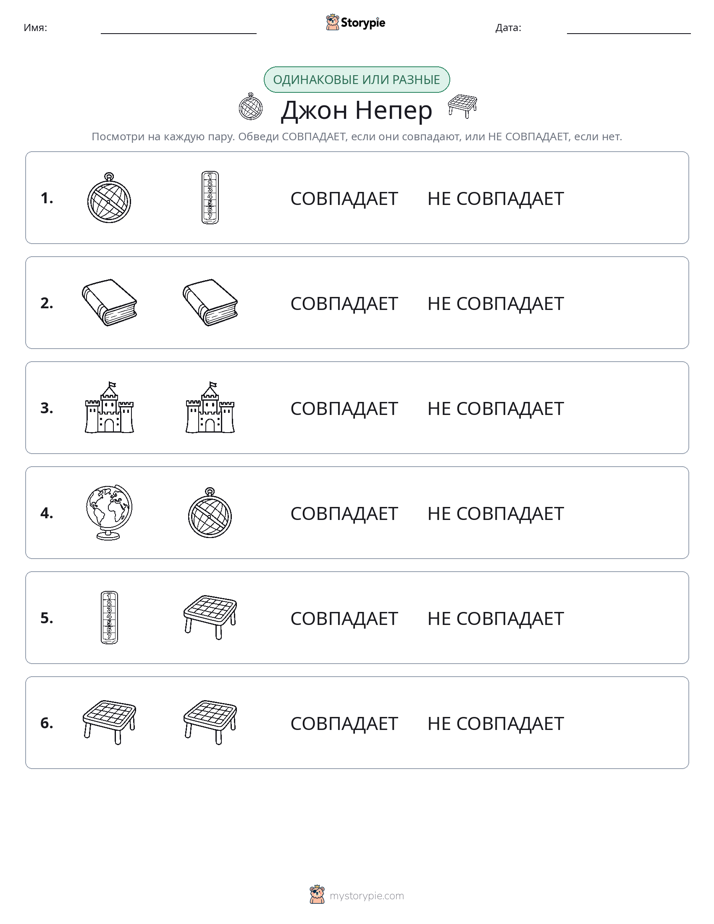Select СОВПАДАЕТ in row 6
Viewport: 714px width, 924px height.
[344, 723]
